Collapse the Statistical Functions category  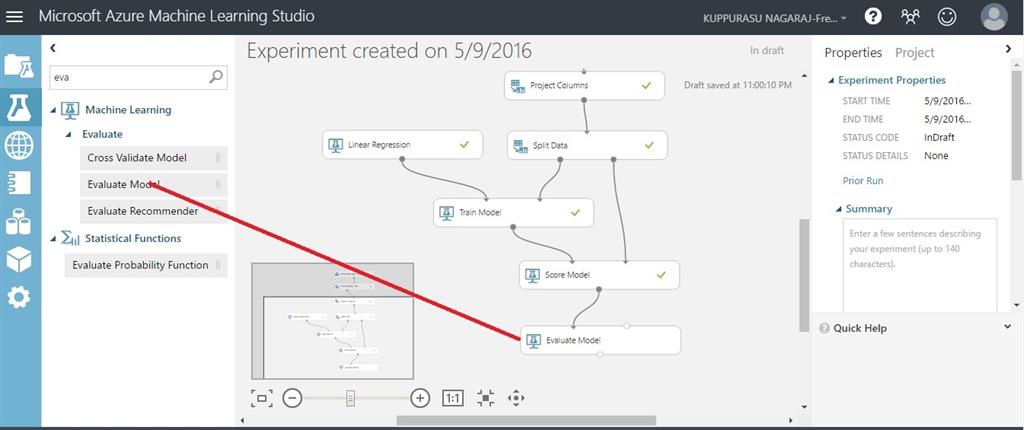coord(54,239)
